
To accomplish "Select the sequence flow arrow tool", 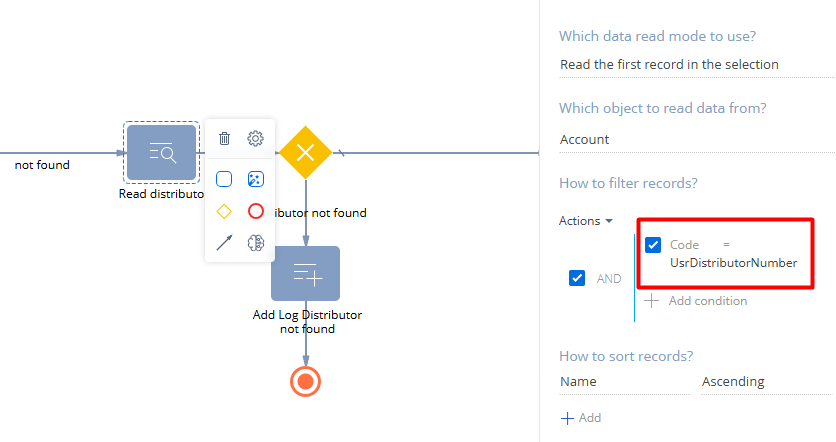I will [x=225, y=242].
